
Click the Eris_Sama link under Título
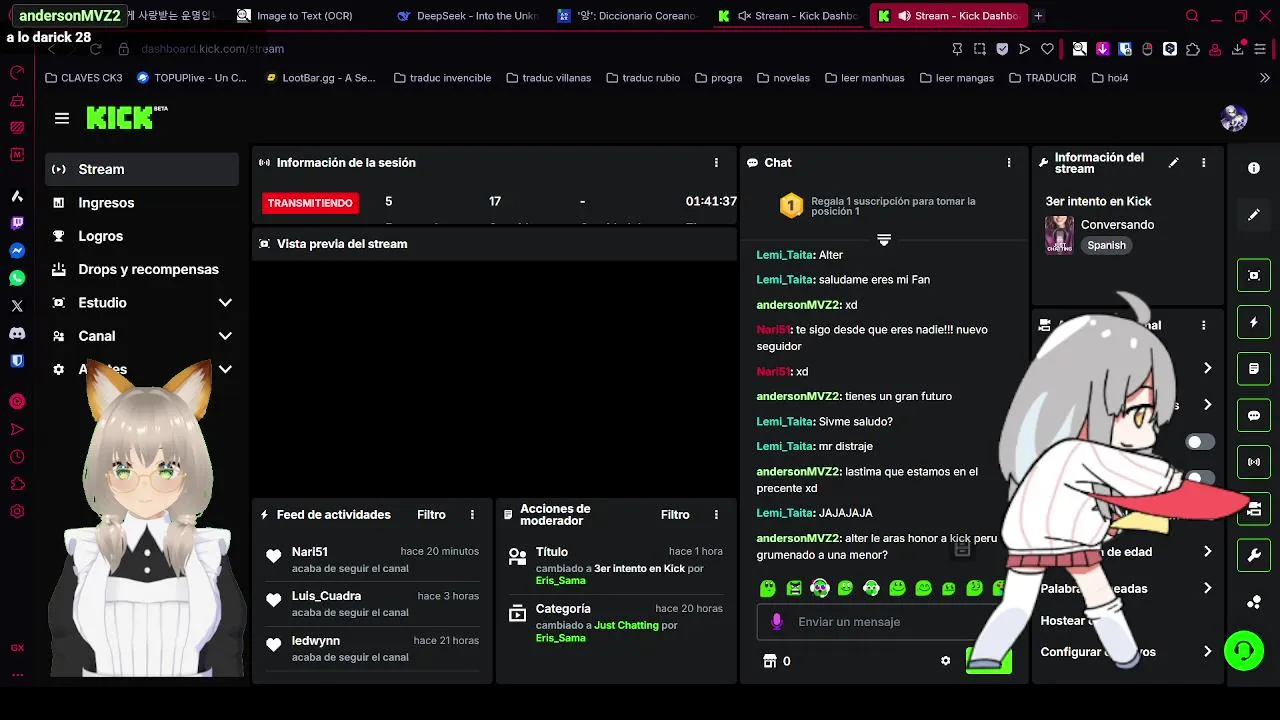pyautogui.click(x=560, y=581)
